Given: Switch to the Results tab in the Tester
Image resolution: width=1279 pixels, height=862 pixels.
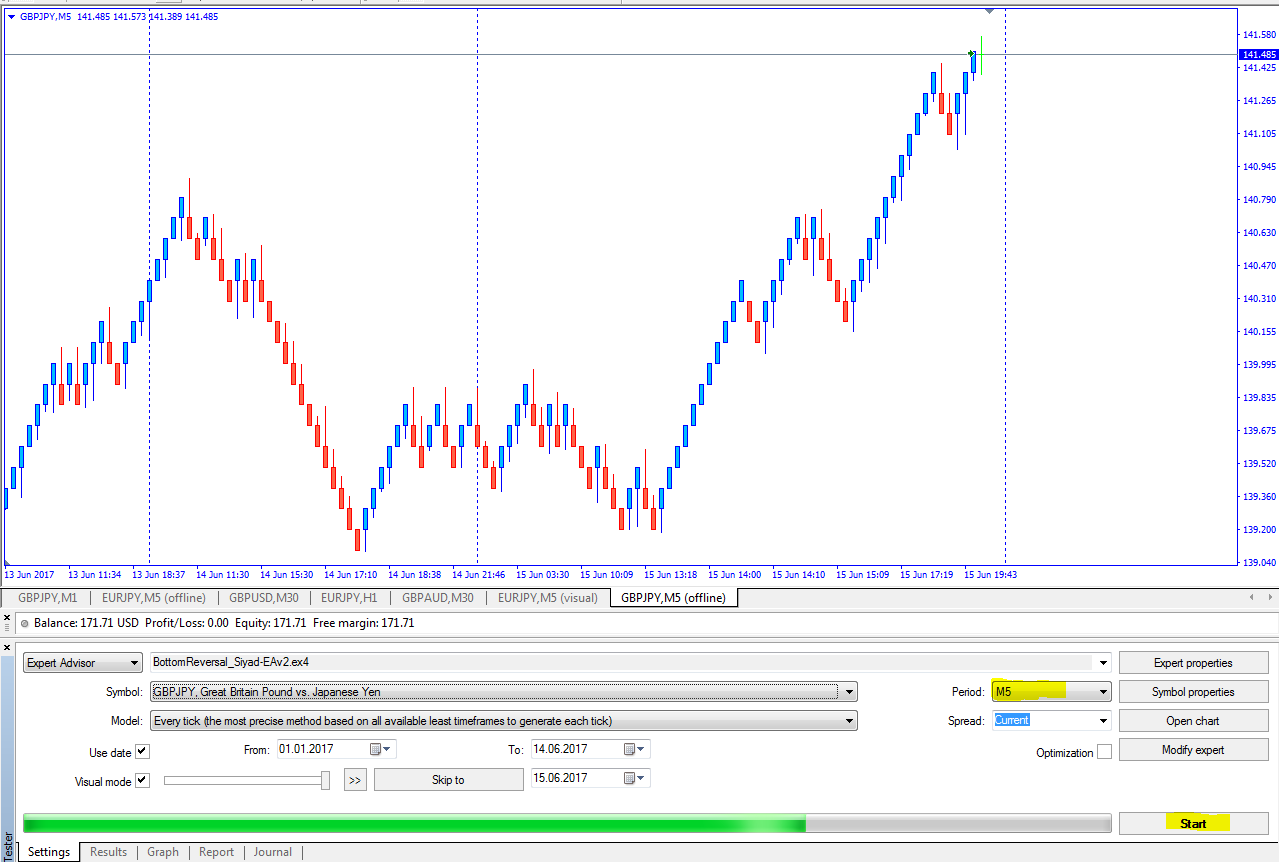Looking at the screenshot, I should point(108,852).
